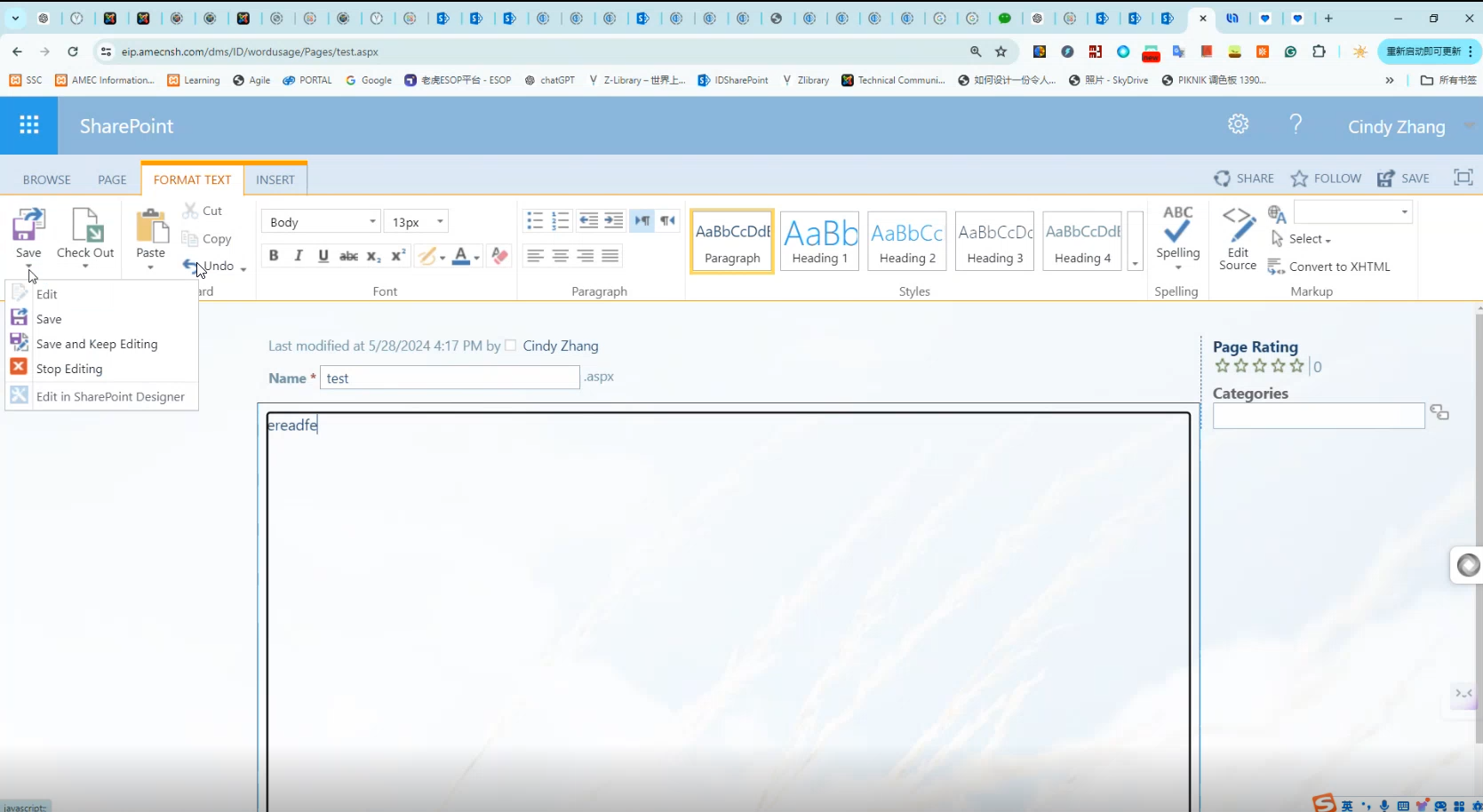Screen dimensions: 1483x812
Task: Click the Name input field containing test
Action: [449, 377]
